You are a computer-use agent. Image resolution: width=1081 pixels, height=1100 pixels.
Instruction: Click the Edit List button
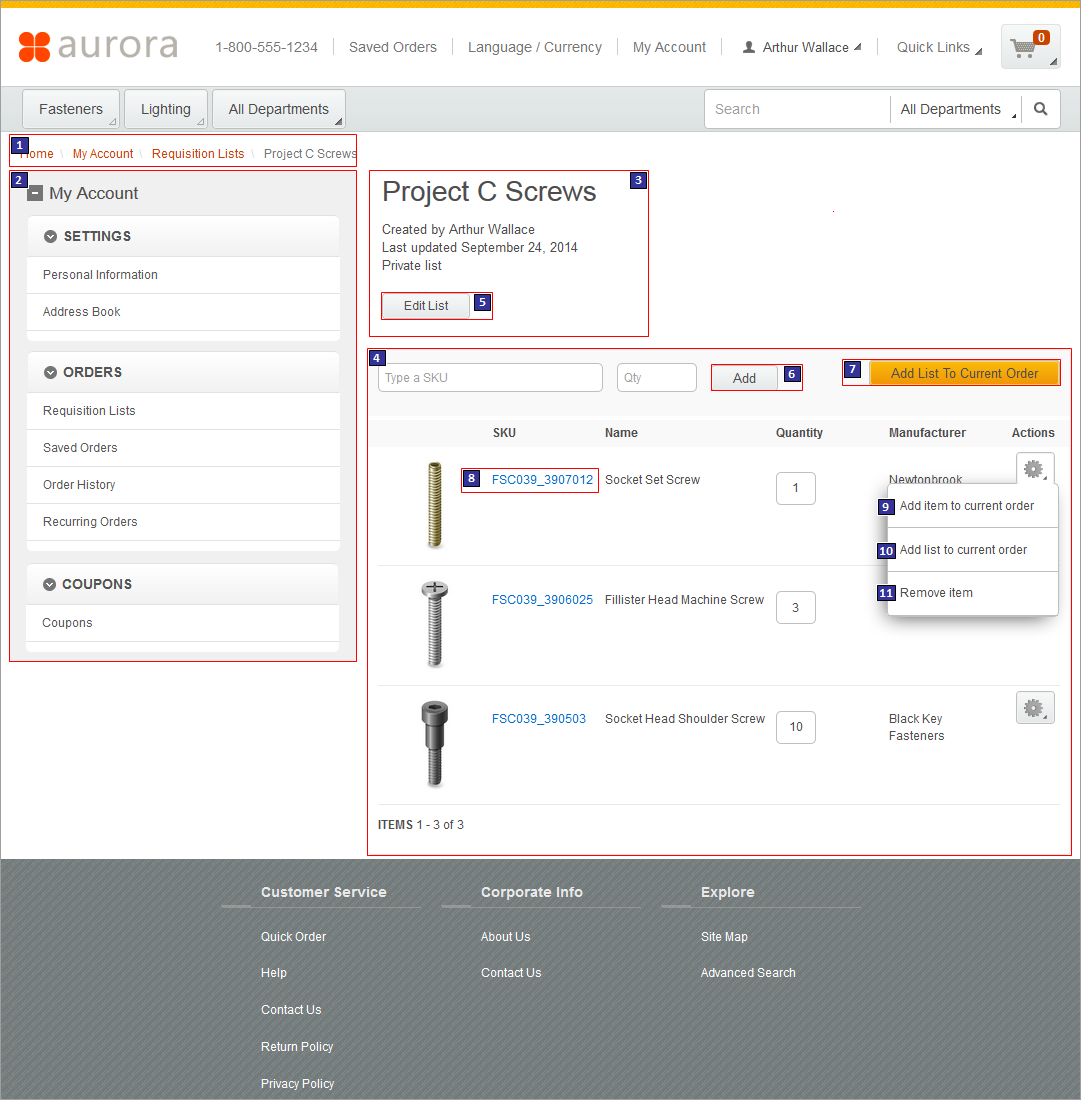[426, 306]
